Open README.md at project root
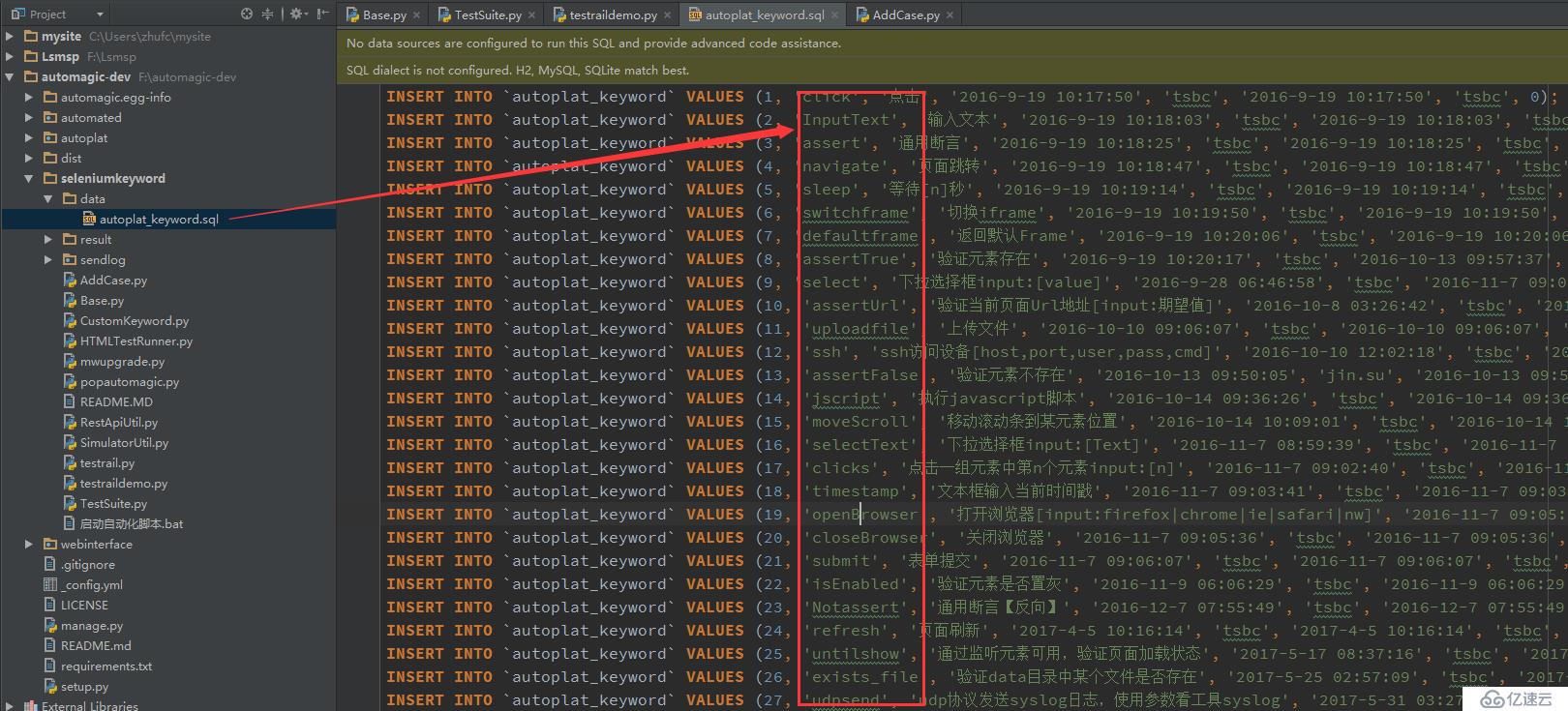This screenshot has height=711, width=1568. [x=95, y=645]
